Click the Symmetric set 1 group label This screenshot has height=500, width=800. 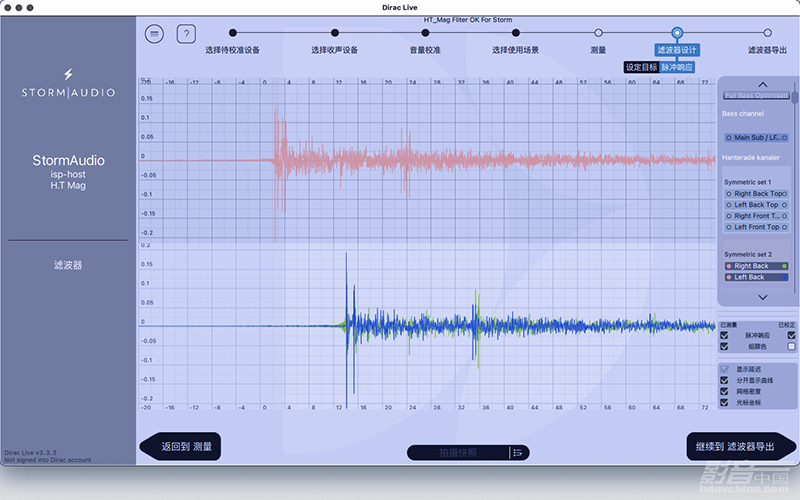[747, 182]
